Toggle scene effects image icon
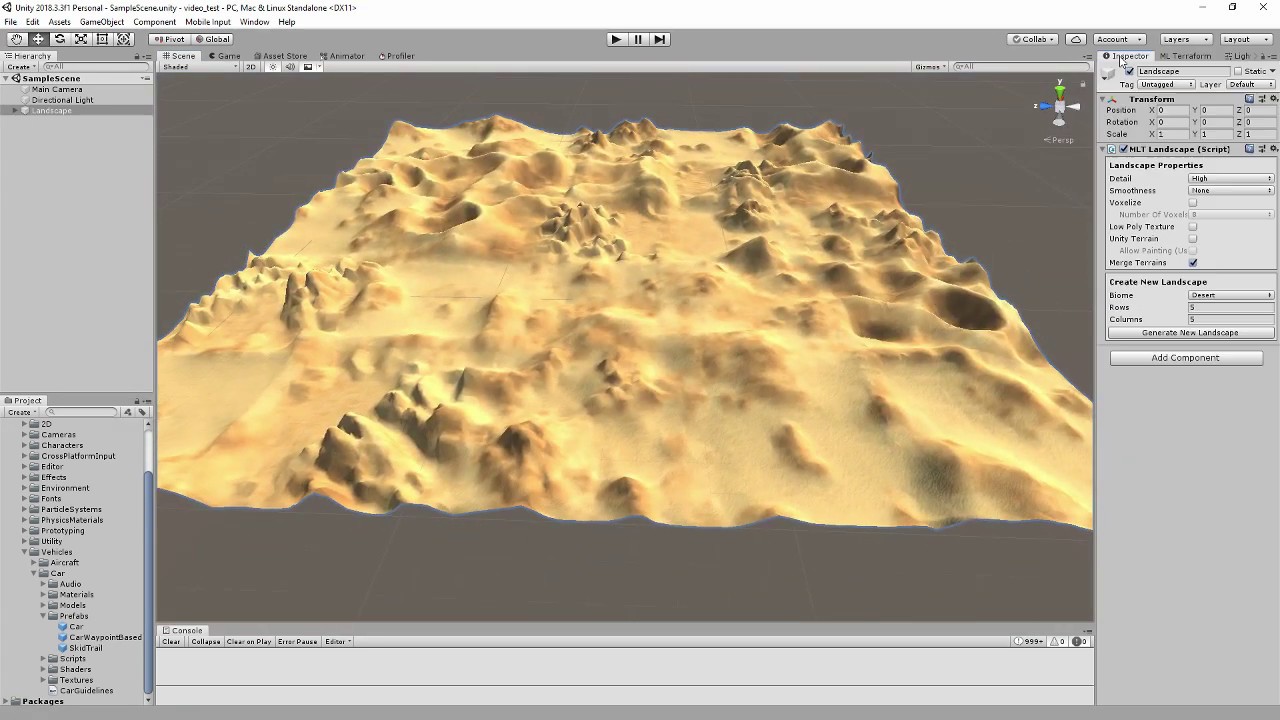Screen dimensions: 1280x720 (308, 67)
